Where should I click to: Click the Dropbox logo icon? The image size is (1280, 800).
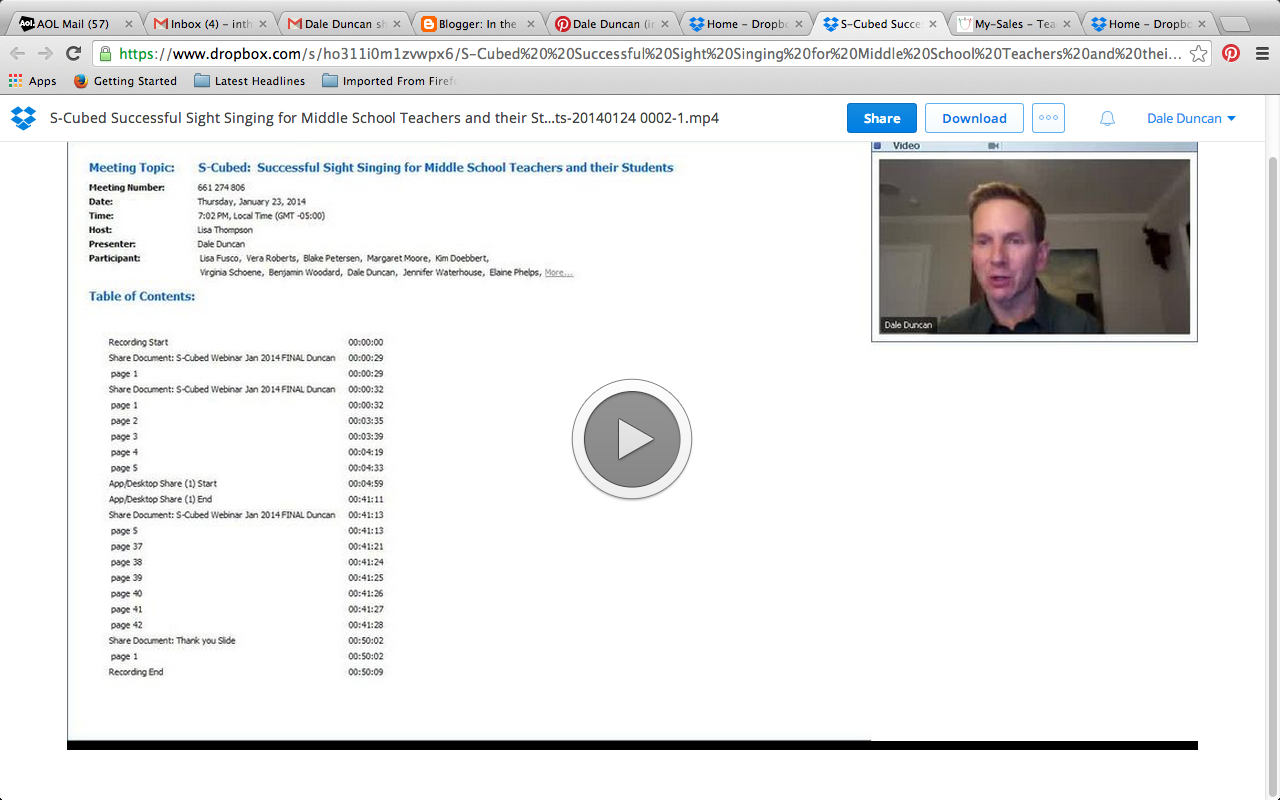pyautogui.click(x=23, y=117)
